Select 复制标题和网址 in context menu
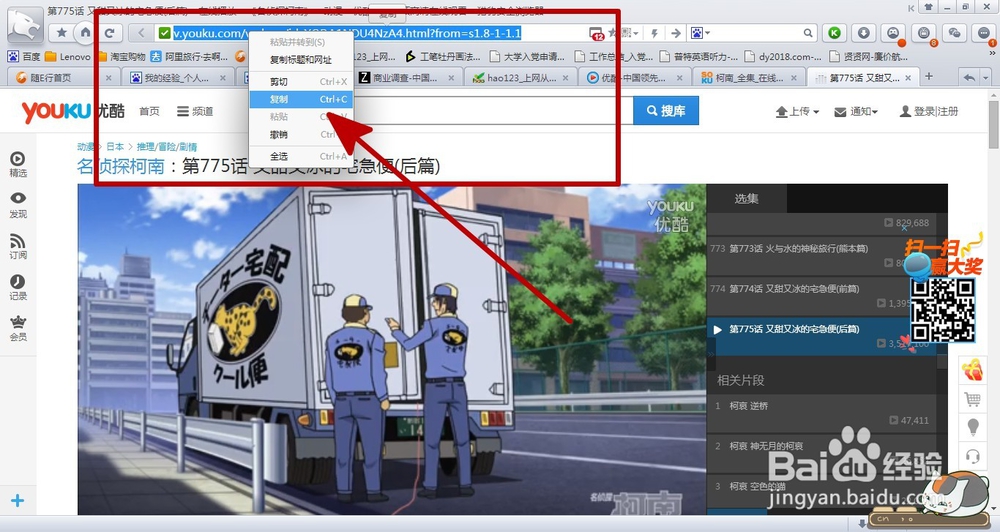Image resolution: width=1000 pixels, height=532 pixels. (300, 60)
